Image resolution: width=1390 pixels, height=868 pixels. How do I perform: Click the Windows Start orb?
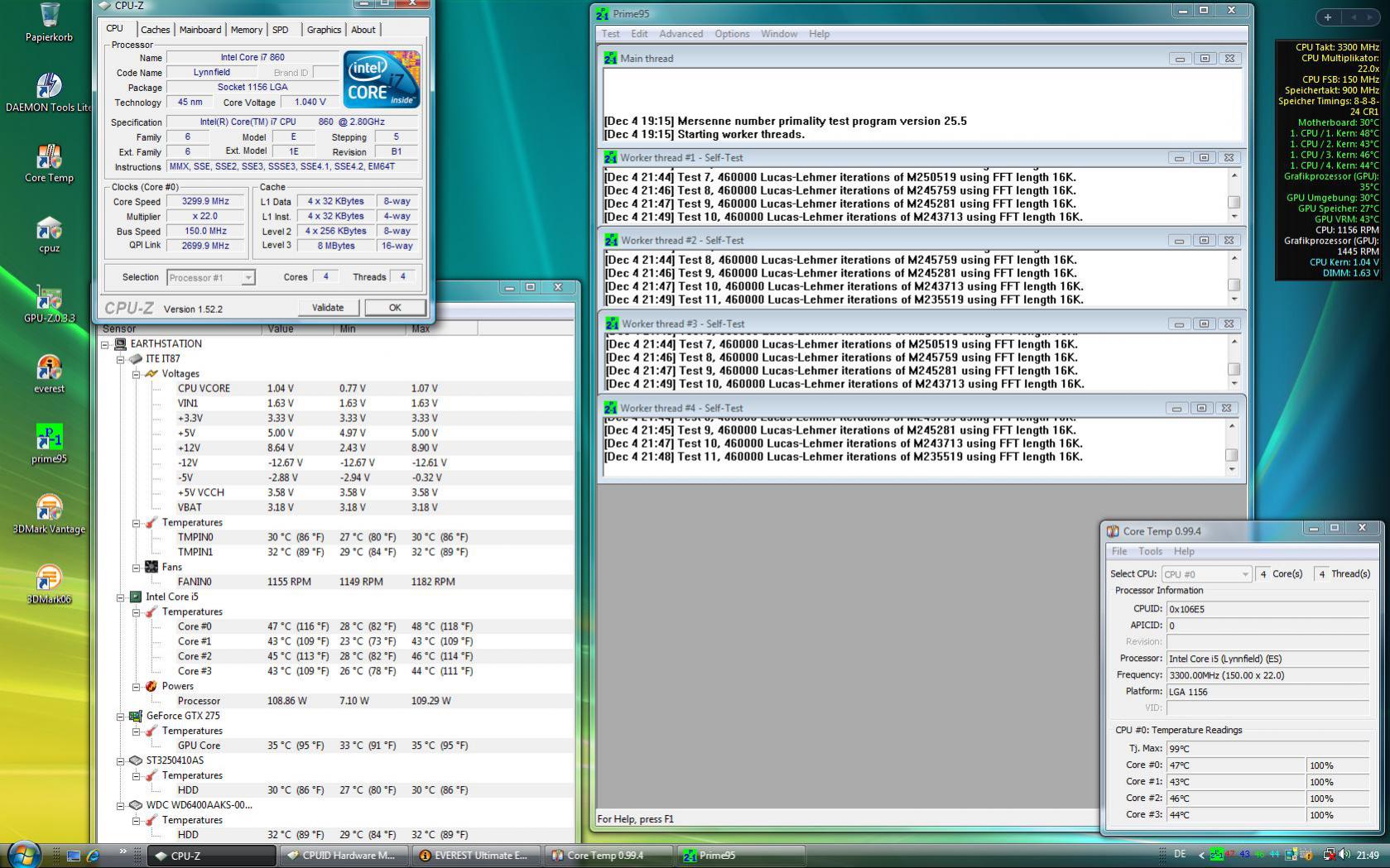tap(22, 854)
